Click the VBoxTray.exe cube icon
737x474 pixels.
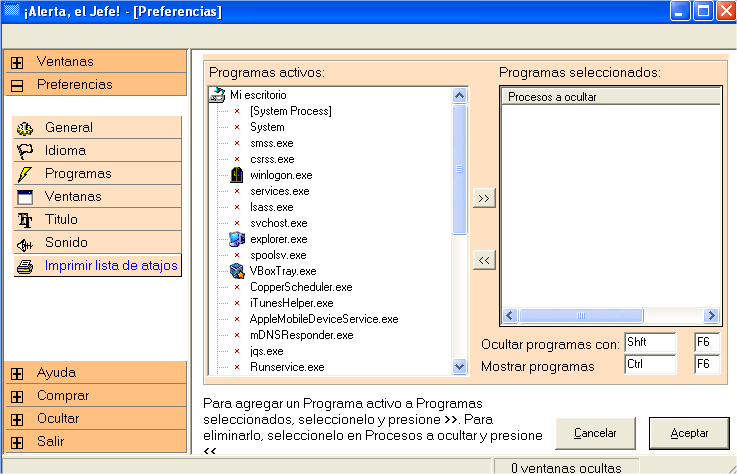pos(237,271)
